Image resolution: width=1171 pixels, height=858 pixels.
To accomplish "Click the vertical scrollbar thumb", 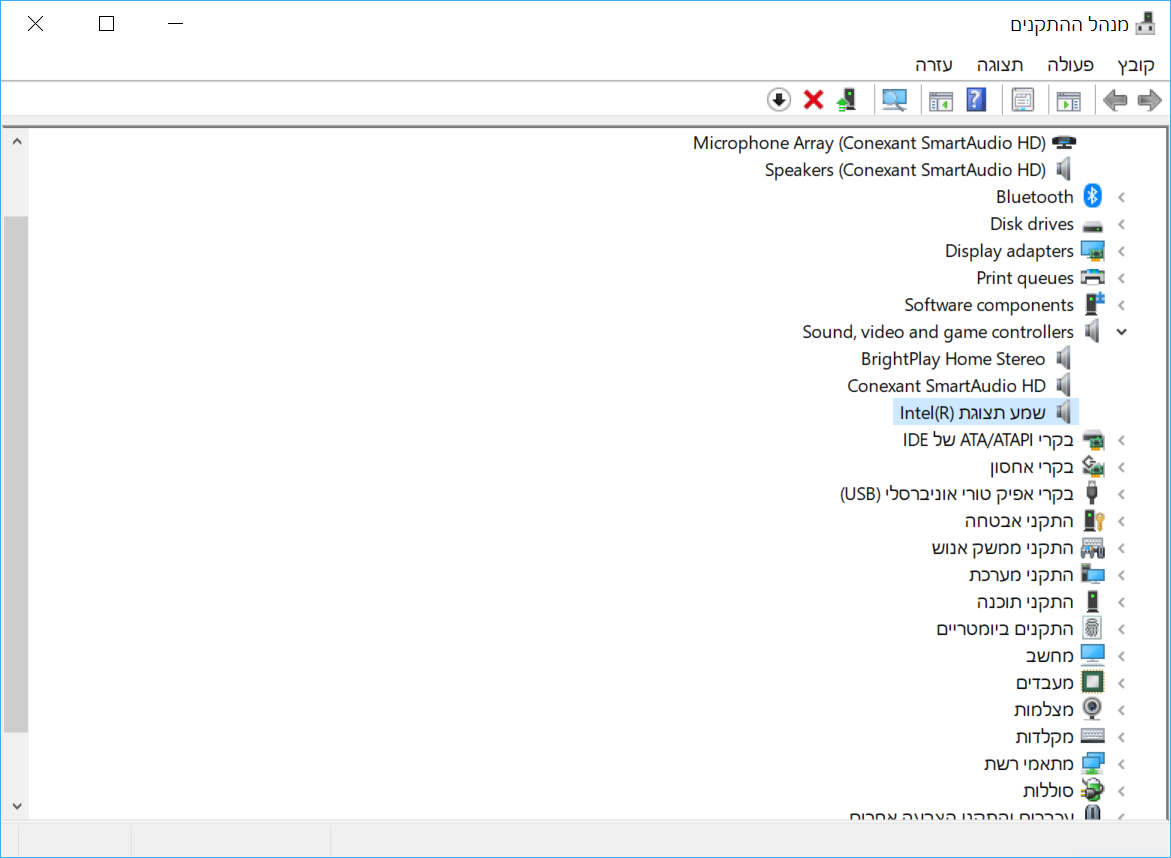I will pos(16,474).
